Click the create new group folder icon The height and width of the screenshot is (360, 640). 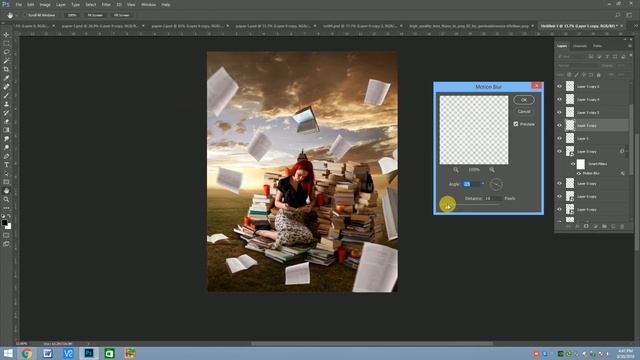[604, 226]
